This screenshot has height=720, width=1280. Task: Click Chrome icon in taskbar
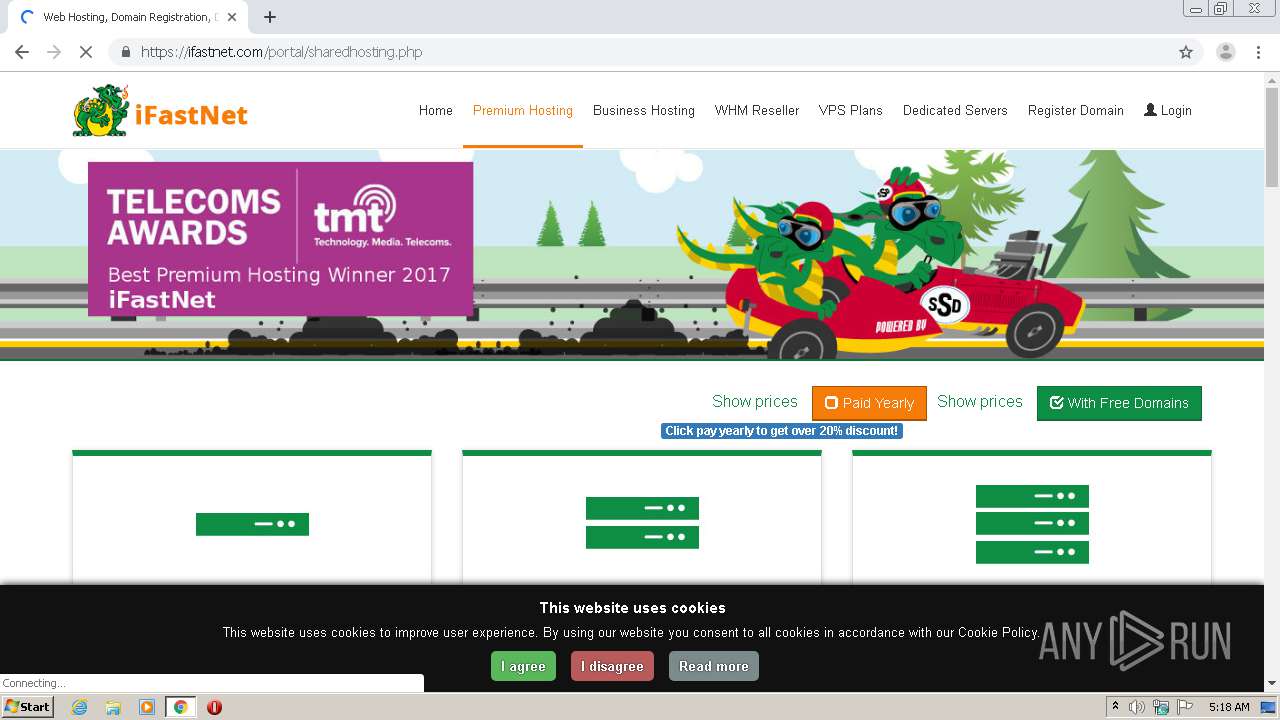coord(181,707)
